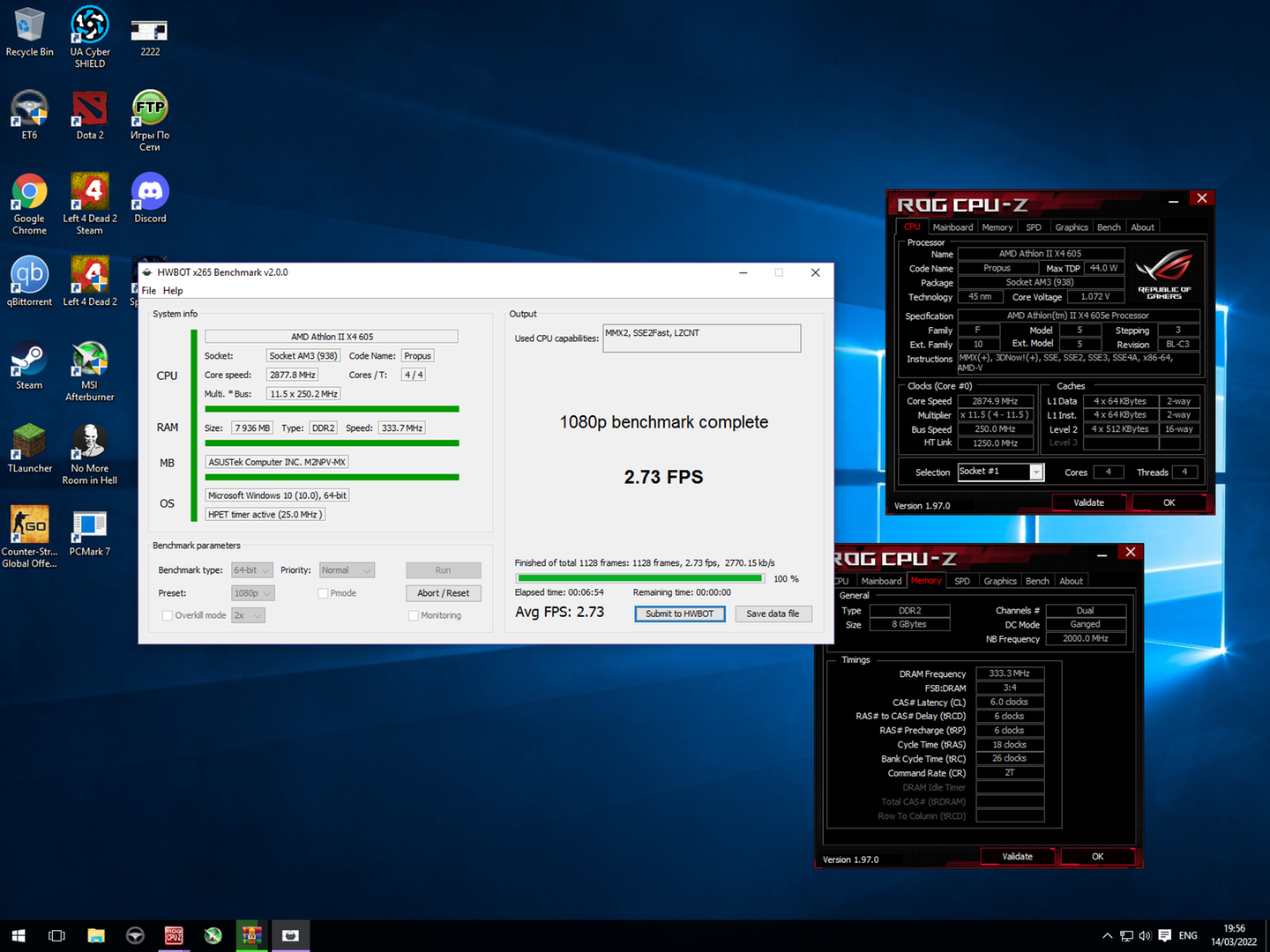1270x952 pixels.
Task: Open Graphics tab in upper CPU-Z window
Action: tap(1072, 227)
